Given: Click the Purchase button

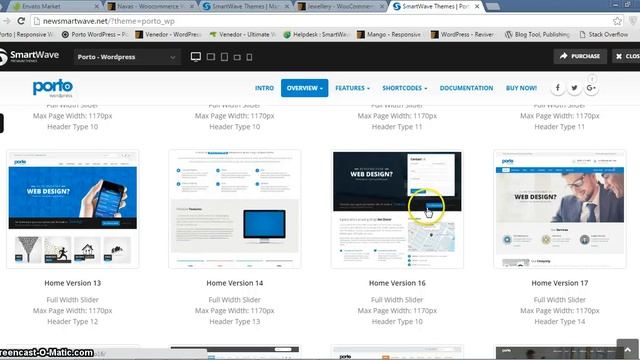Looking at the screenshot, I should pos(580,56).
